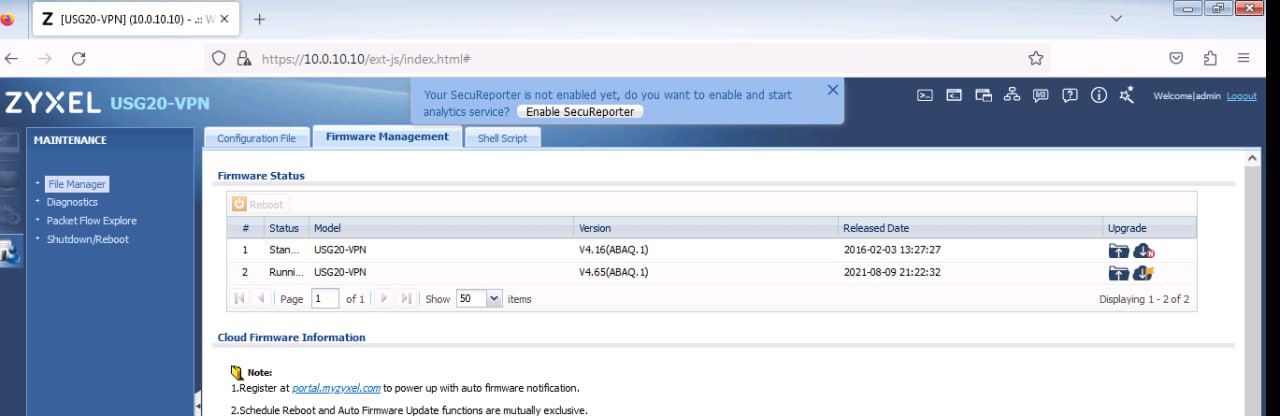Click the Dashboard monitor icon in left sidebar

[x=9, y=143]
